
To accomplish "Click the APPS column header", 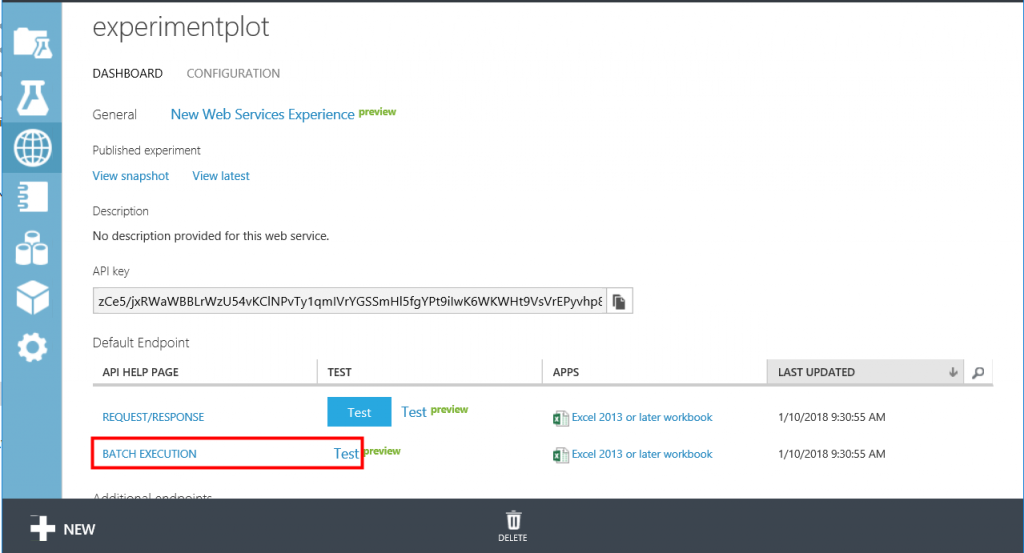I will (566, 372).
